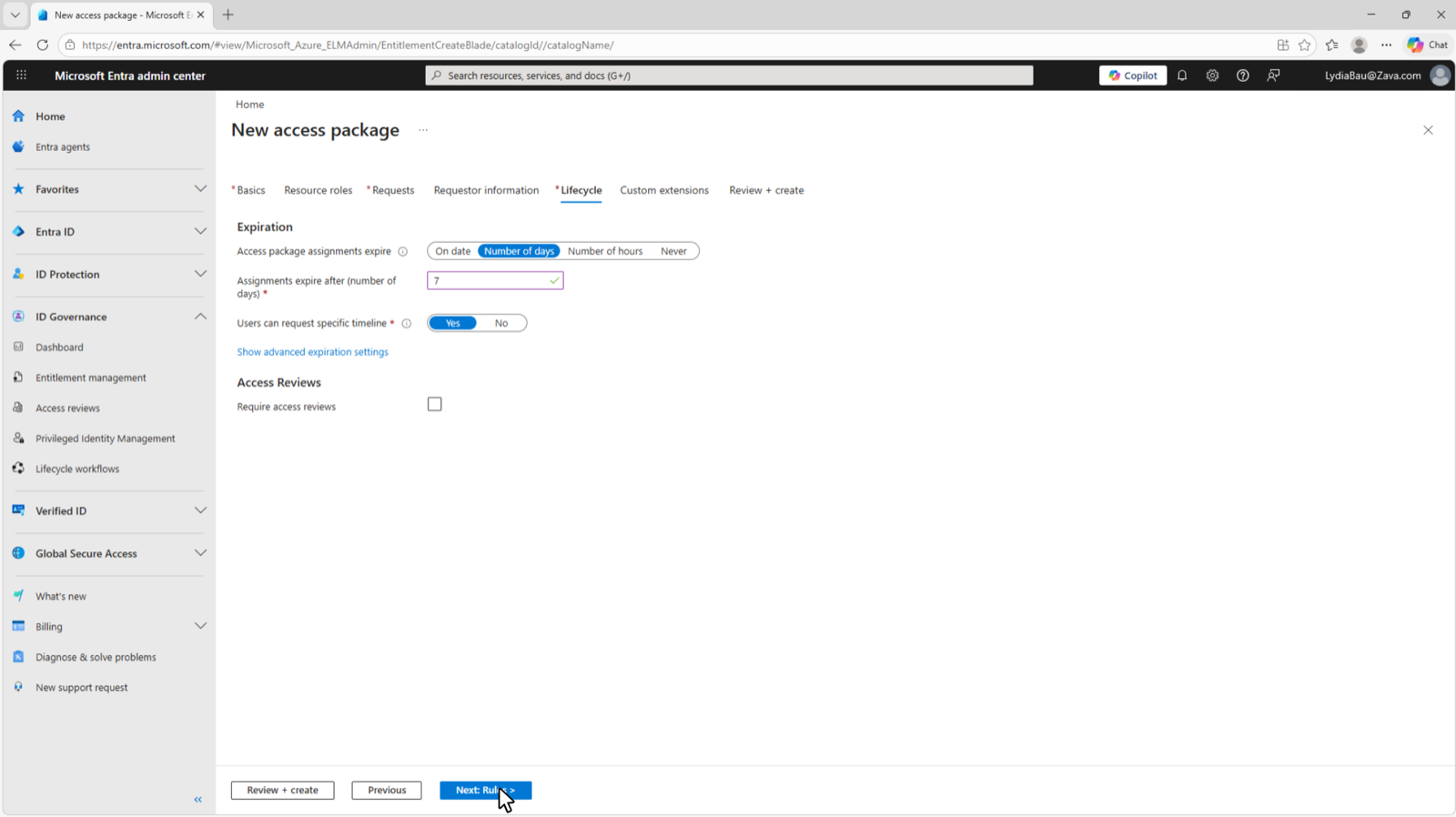Open the feedback icon in header

pos(1273,76)
